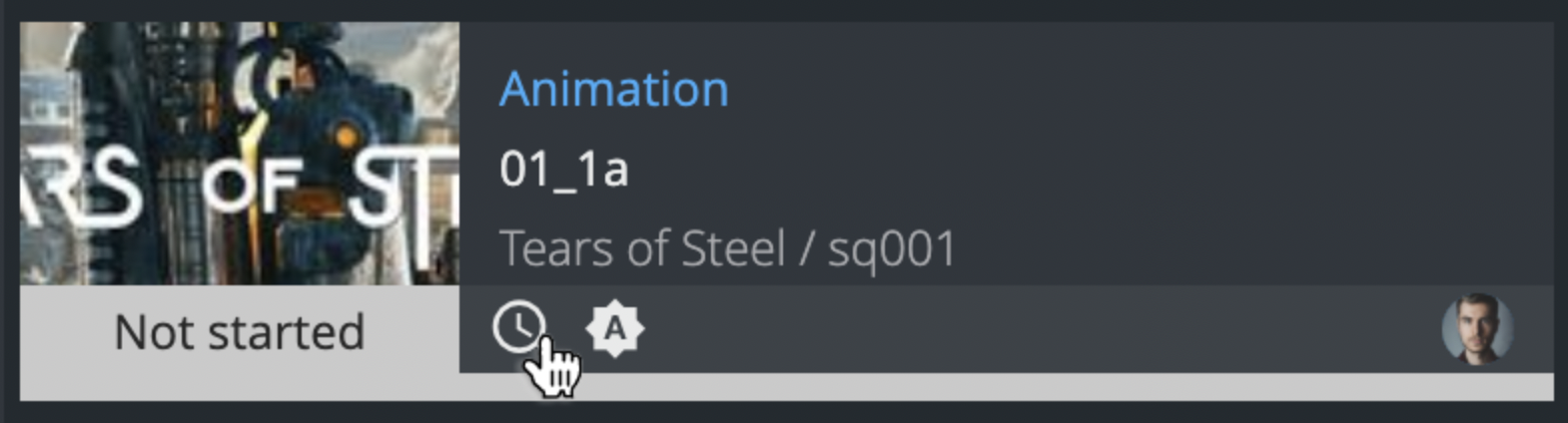Screen dimensions: 1568x423
Task: Click the blue 'Animation' heading text
Action: pos(613,90)
